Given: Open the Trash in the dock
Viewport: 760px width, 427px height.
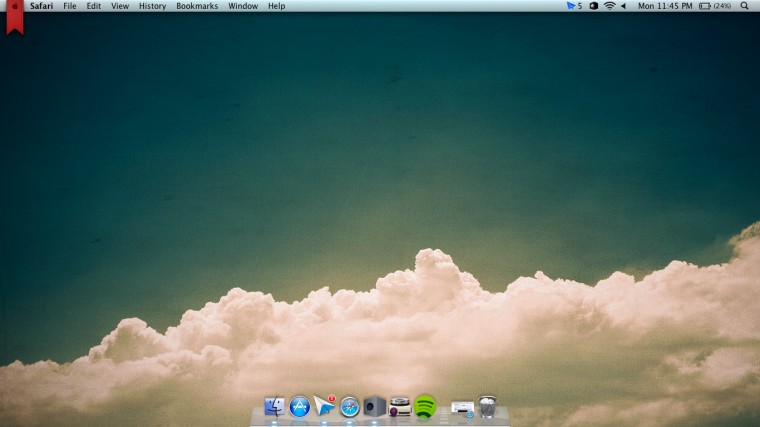Looking at the screenshot, I should click(x=488, y=407).
